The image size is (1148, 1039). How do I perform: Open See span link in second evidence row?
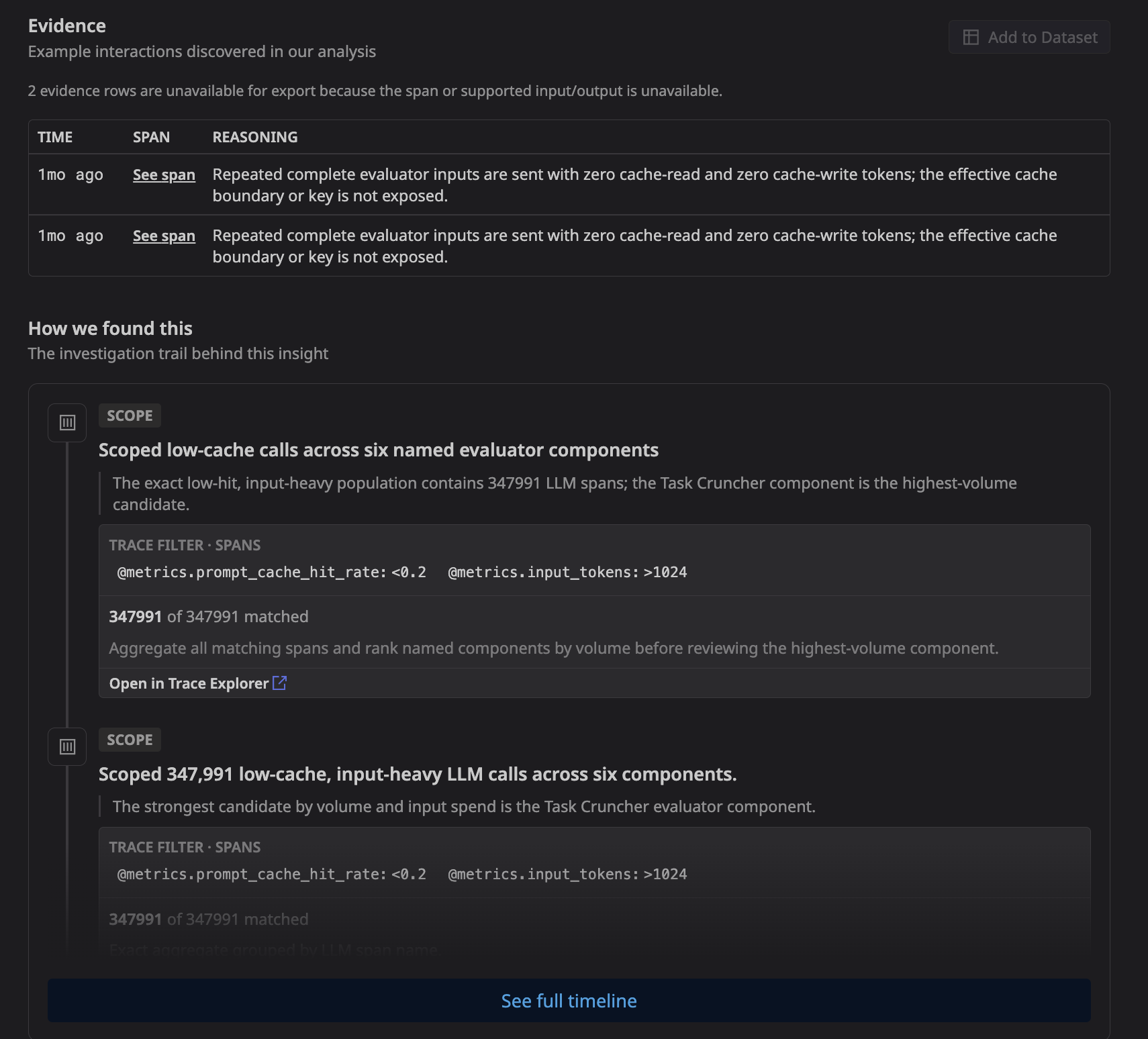coord(164,236)
